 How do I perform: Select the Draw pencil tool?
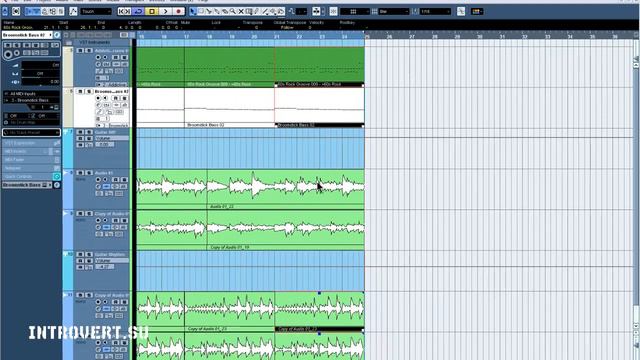[x=257, y=11]
